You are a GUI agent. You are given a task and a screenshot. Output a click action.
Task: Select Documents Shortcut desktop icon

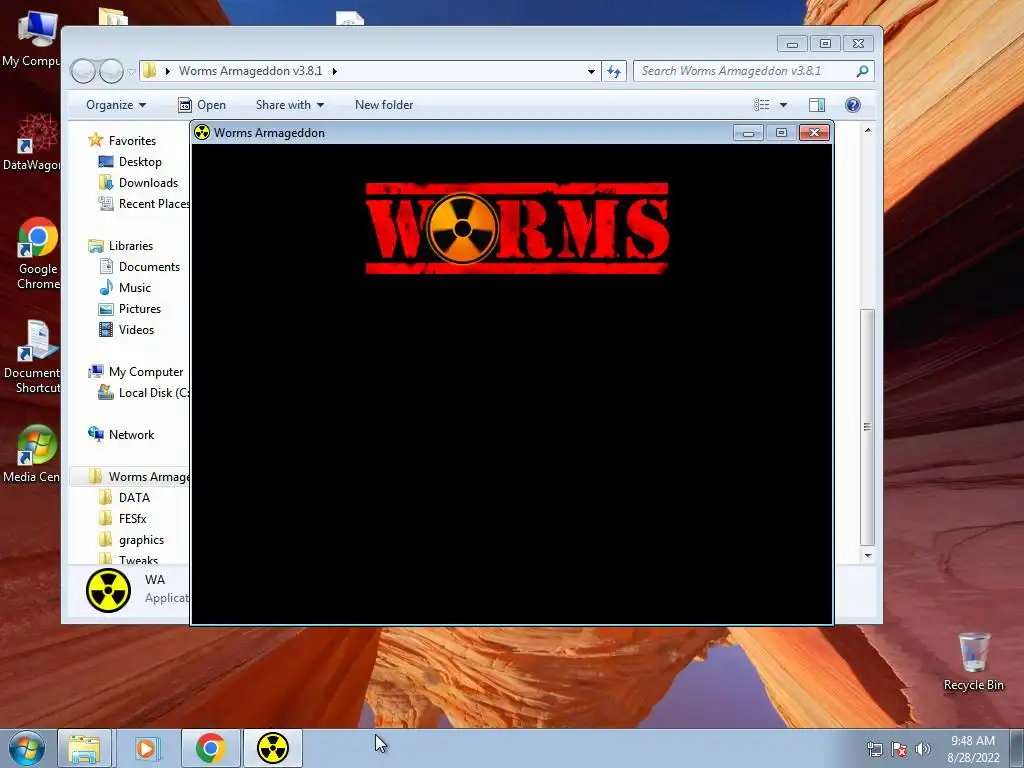31,357
